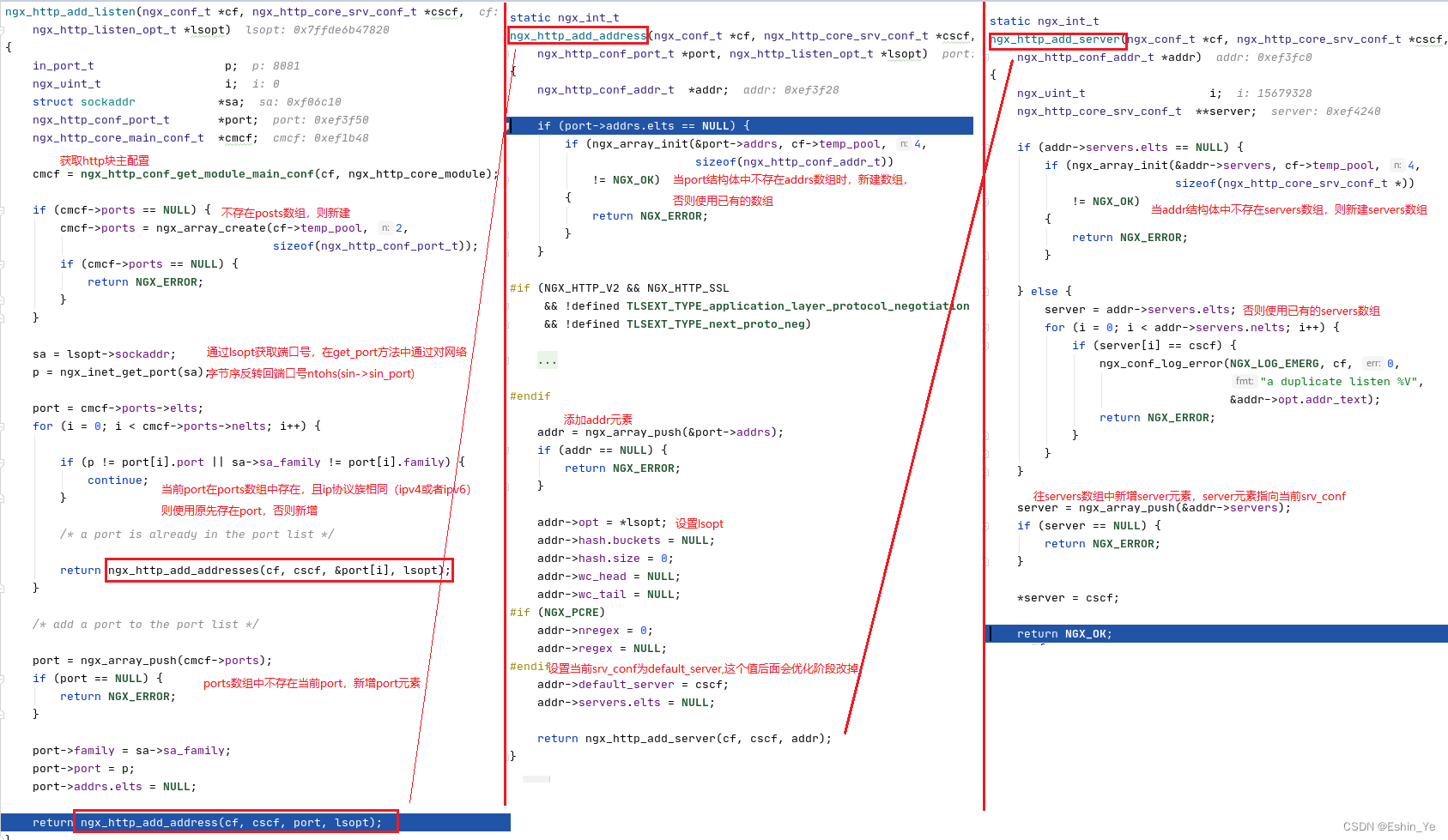Click 'server = addr->servers.elts;' line
Screen dimensions: 1448x840
point(1140,310)
